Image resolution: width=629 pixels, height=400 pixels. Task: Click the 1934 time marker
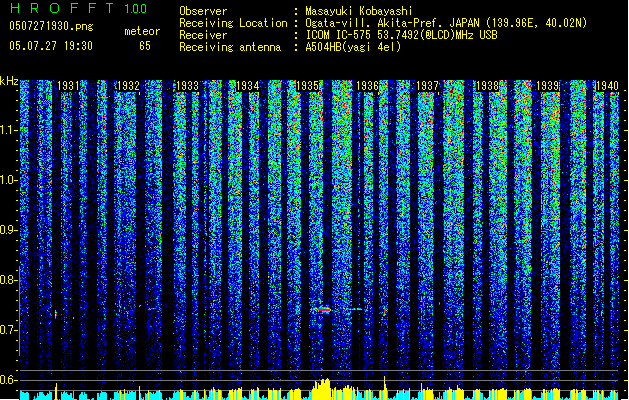(248, 85)
